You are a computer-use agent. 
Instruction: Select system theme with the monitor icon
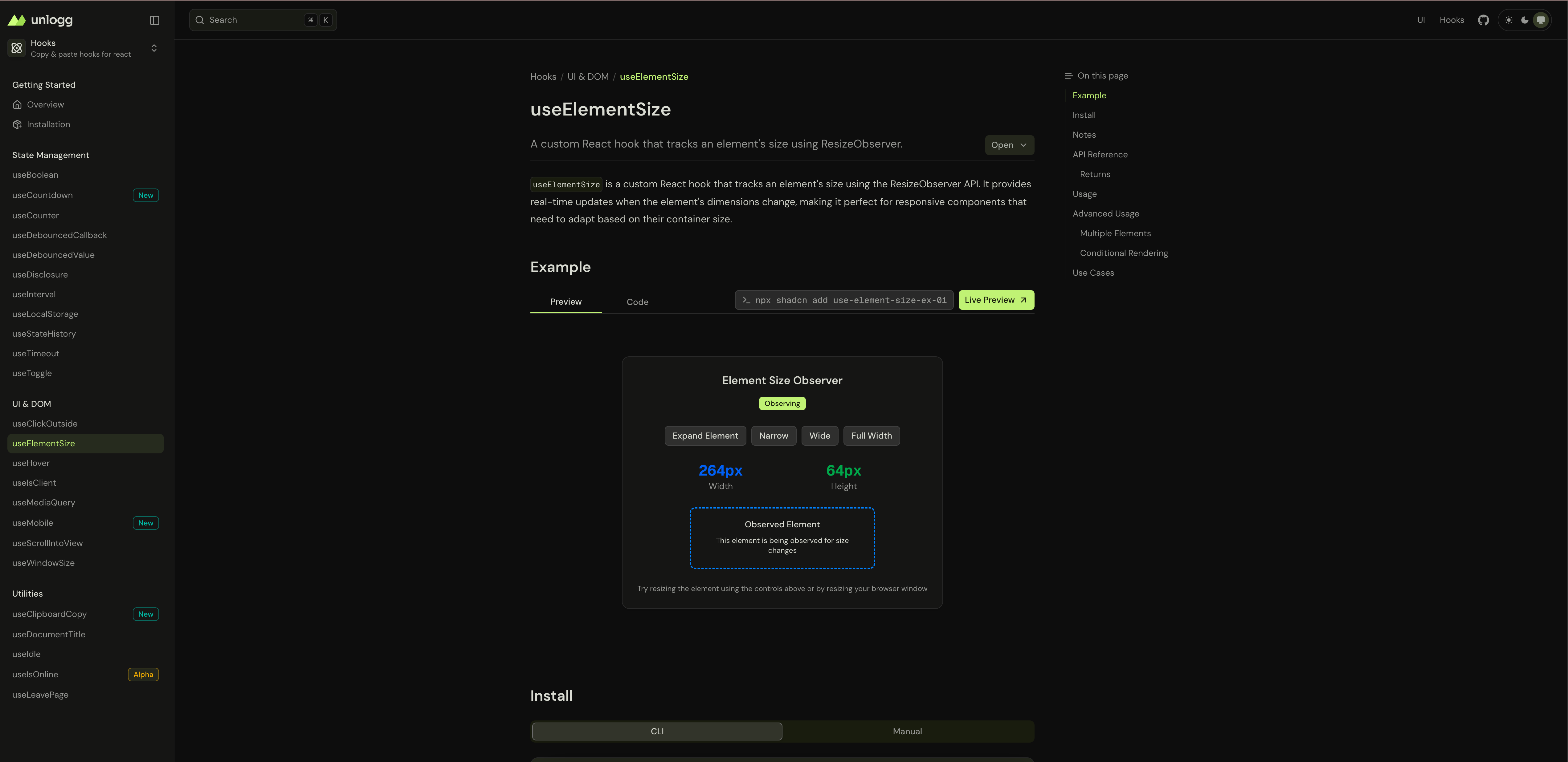pyautogui.click(x=1541, y=19)
